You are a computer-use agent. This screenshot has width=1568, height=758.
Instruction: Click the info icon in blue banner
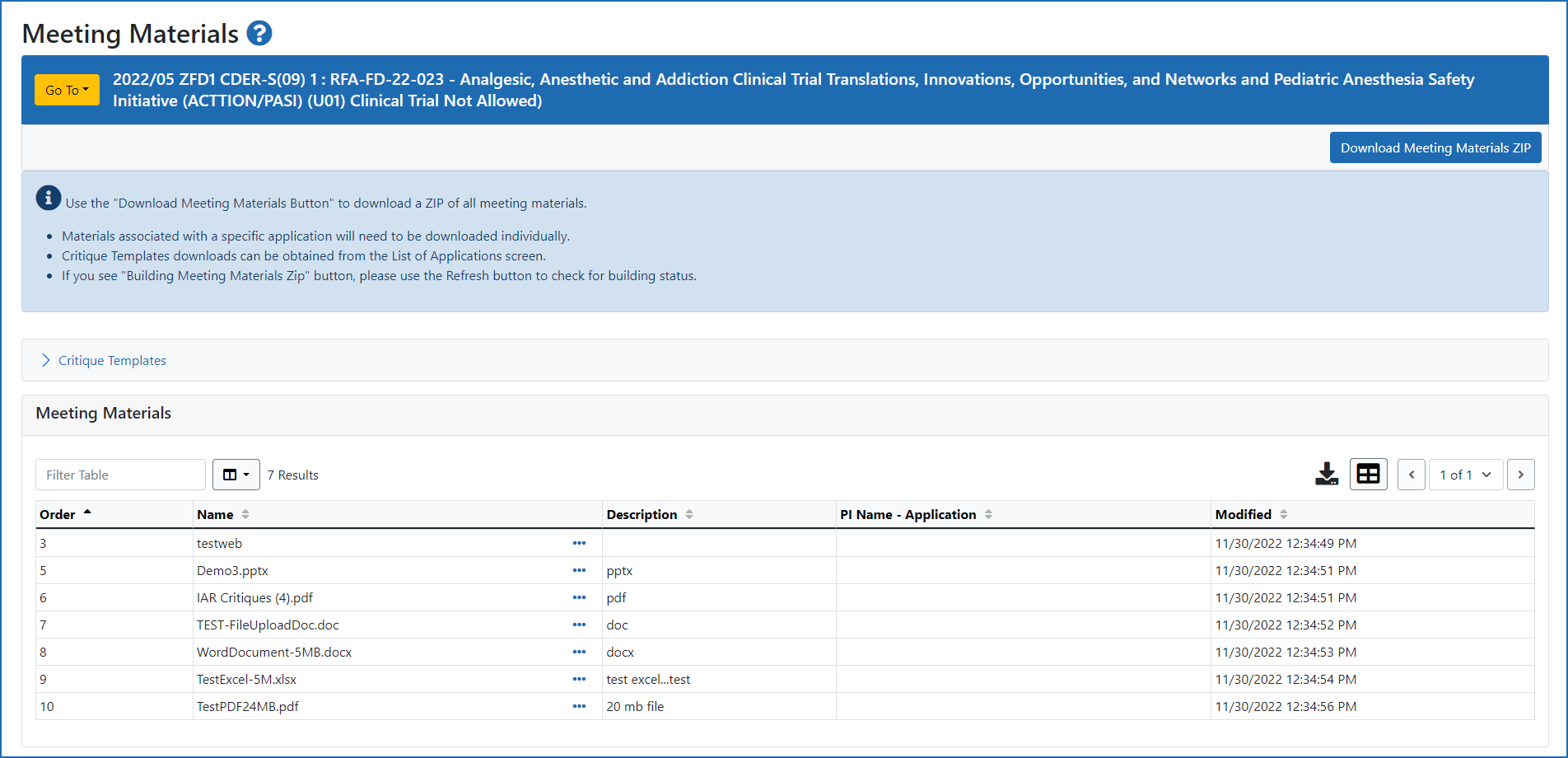click(49, 198)
